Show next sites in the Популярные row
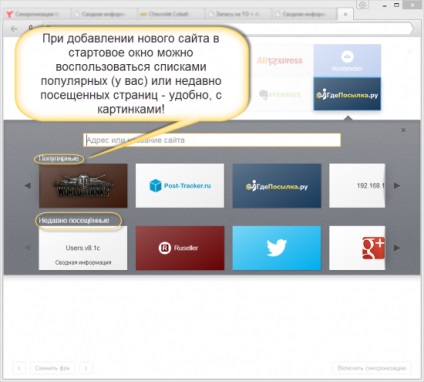 click(x=397, y=186)
